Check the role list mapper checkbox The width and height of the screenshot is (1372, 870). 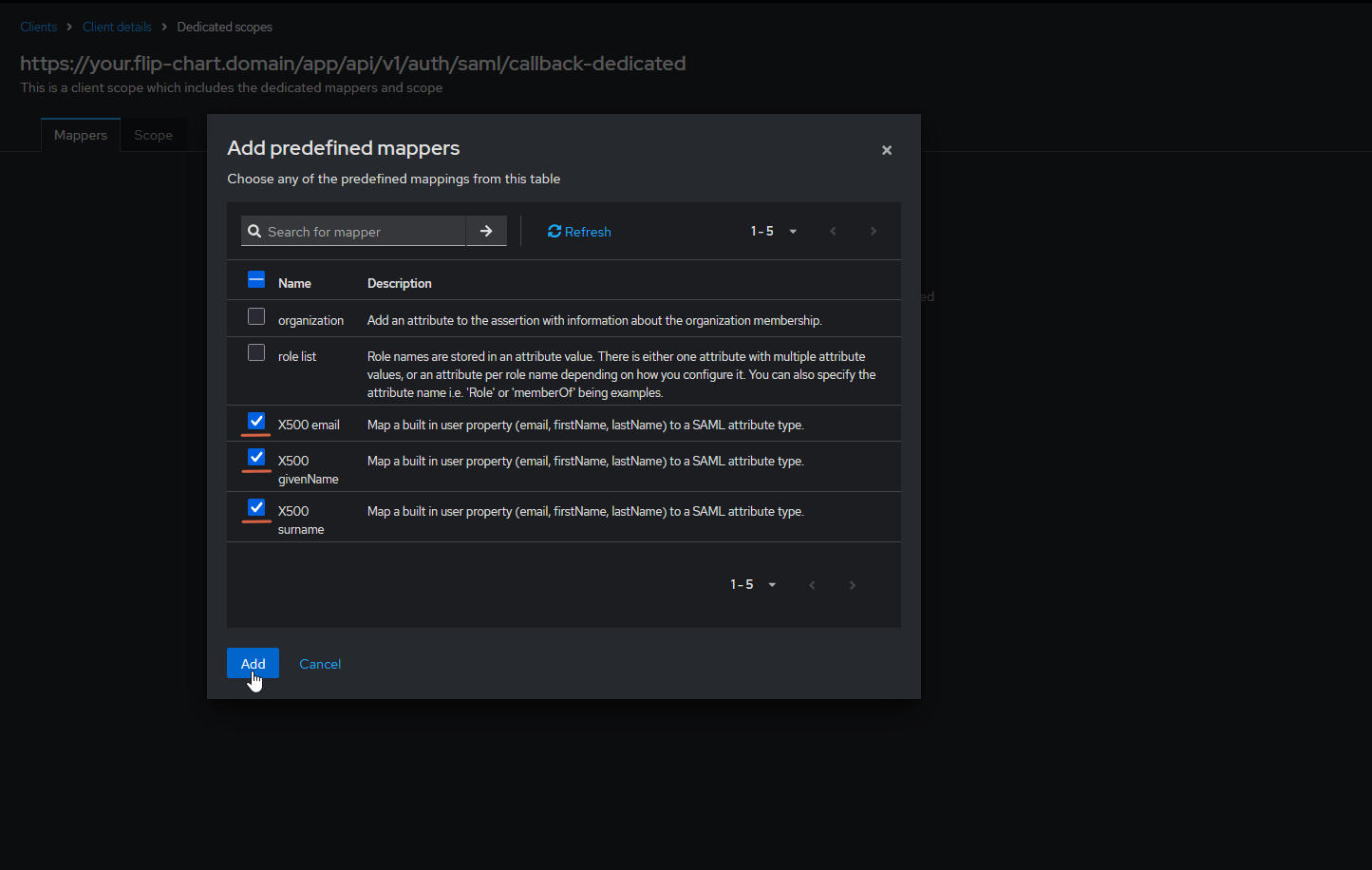click(256, 352)
